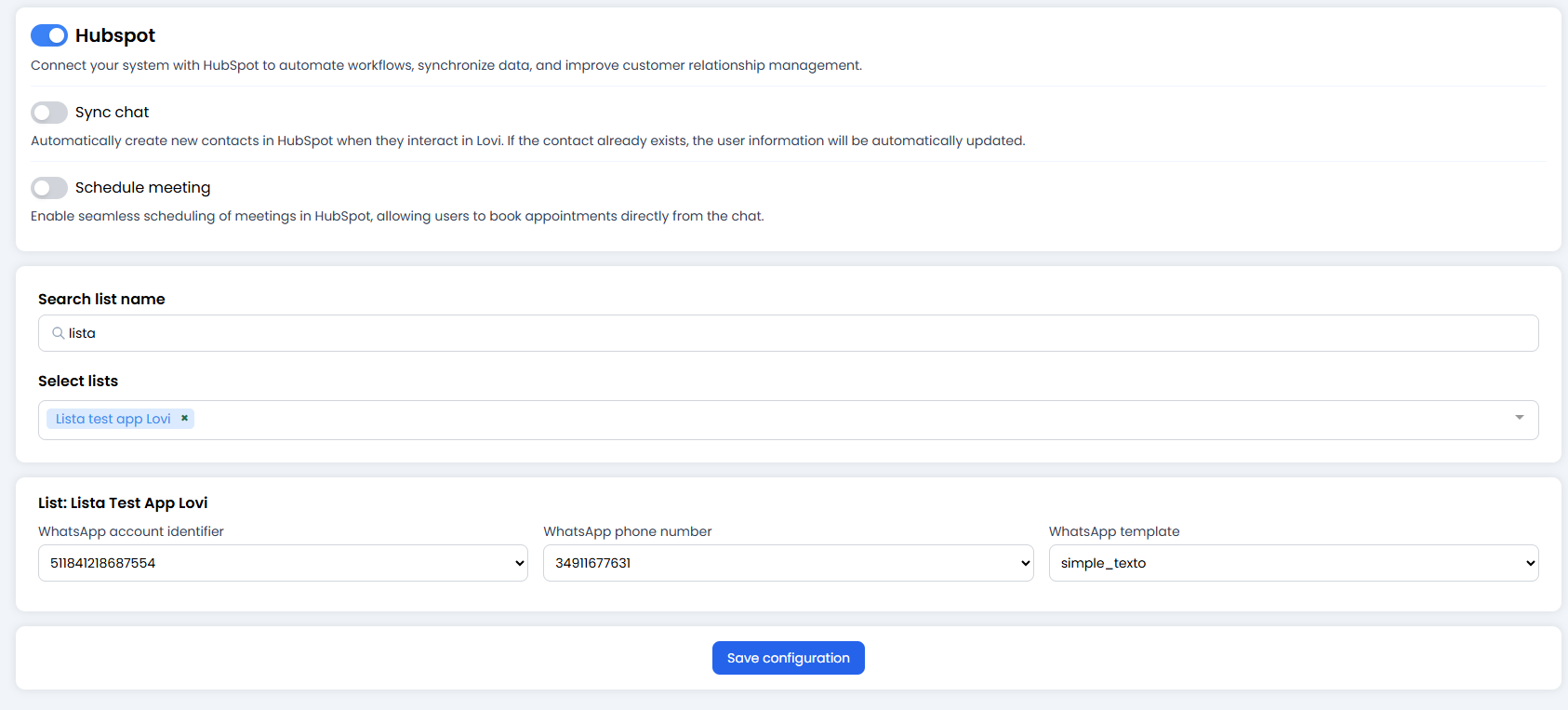Open the WhatsApp account identifier dropdown
The image size is (1568, 710).
pos(283,563)
